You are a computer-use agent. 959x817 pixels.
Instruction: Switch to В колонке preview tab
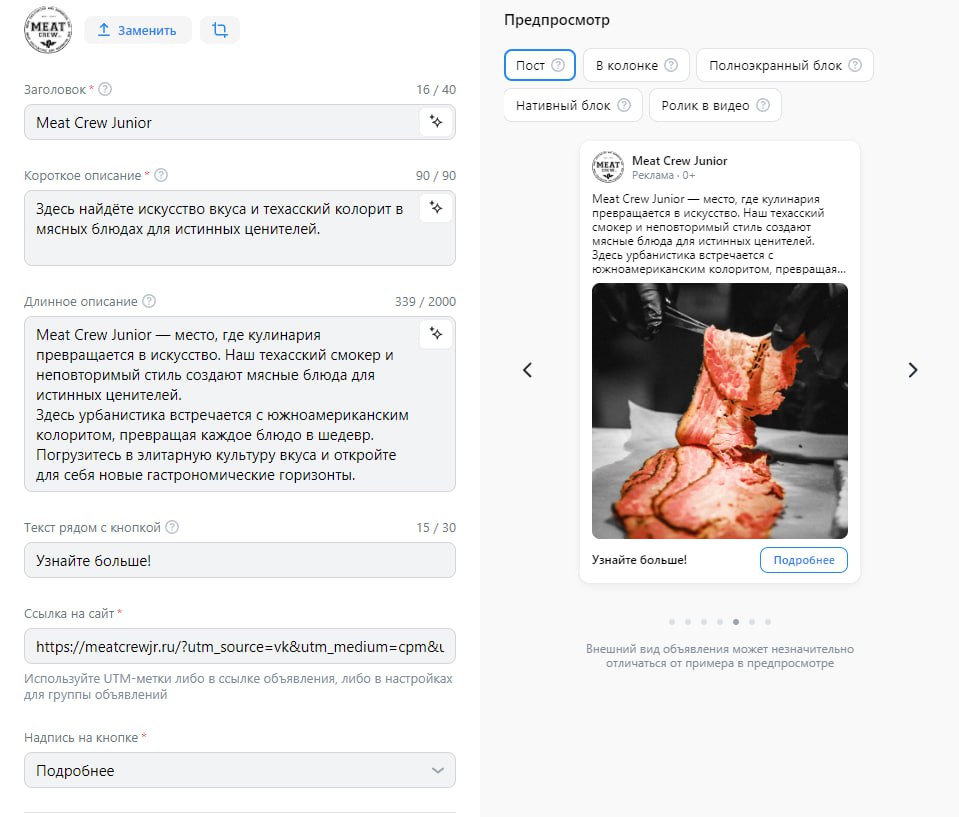[x=636, y=65]
